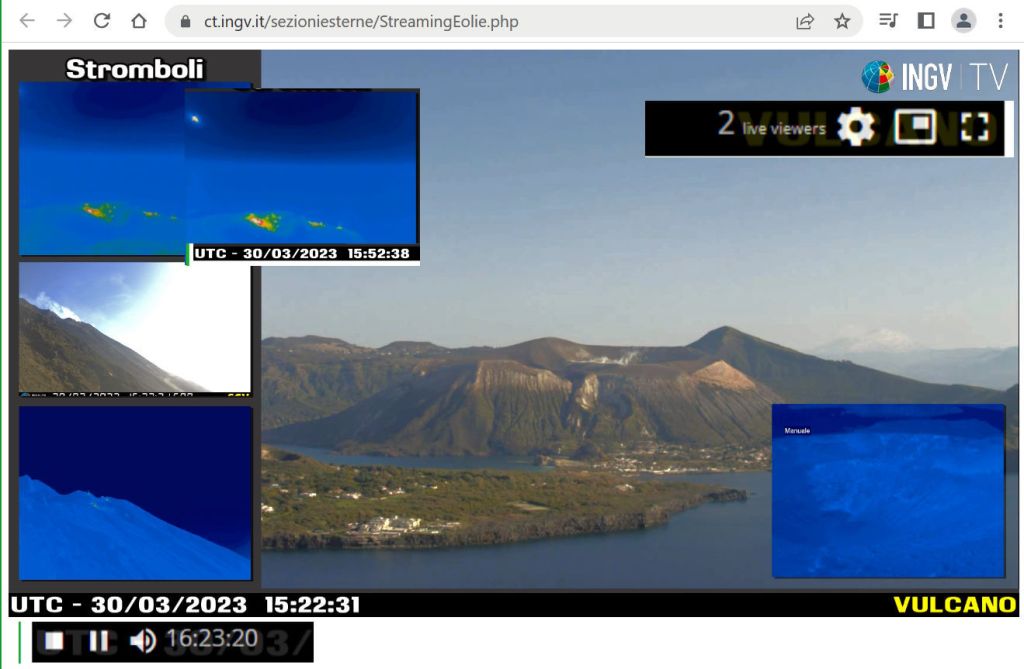The image size is (1024, 669).
Task: Select the Vulcano thermal inset image
Action: point(888,491)
